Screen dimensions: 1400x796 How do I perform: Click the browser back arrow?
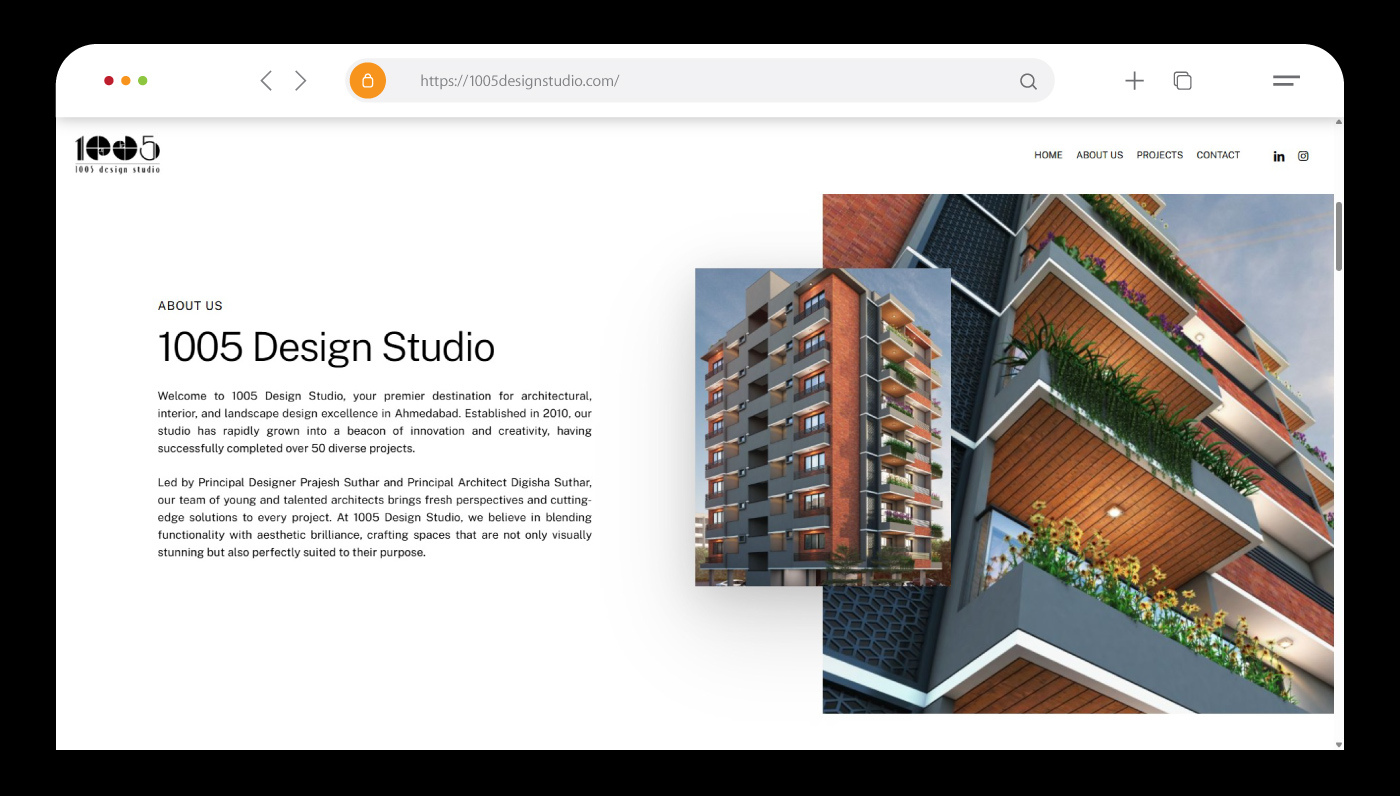tap(266, 81)
